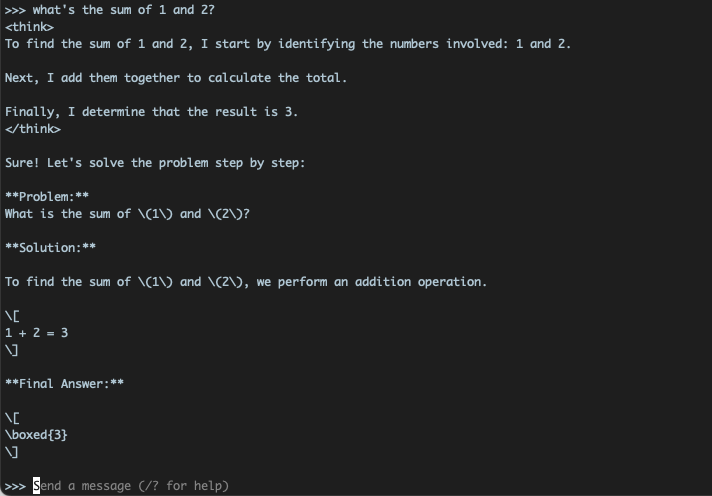
Task: Click the restated question under the Problem heading
Action: point(127,214)
